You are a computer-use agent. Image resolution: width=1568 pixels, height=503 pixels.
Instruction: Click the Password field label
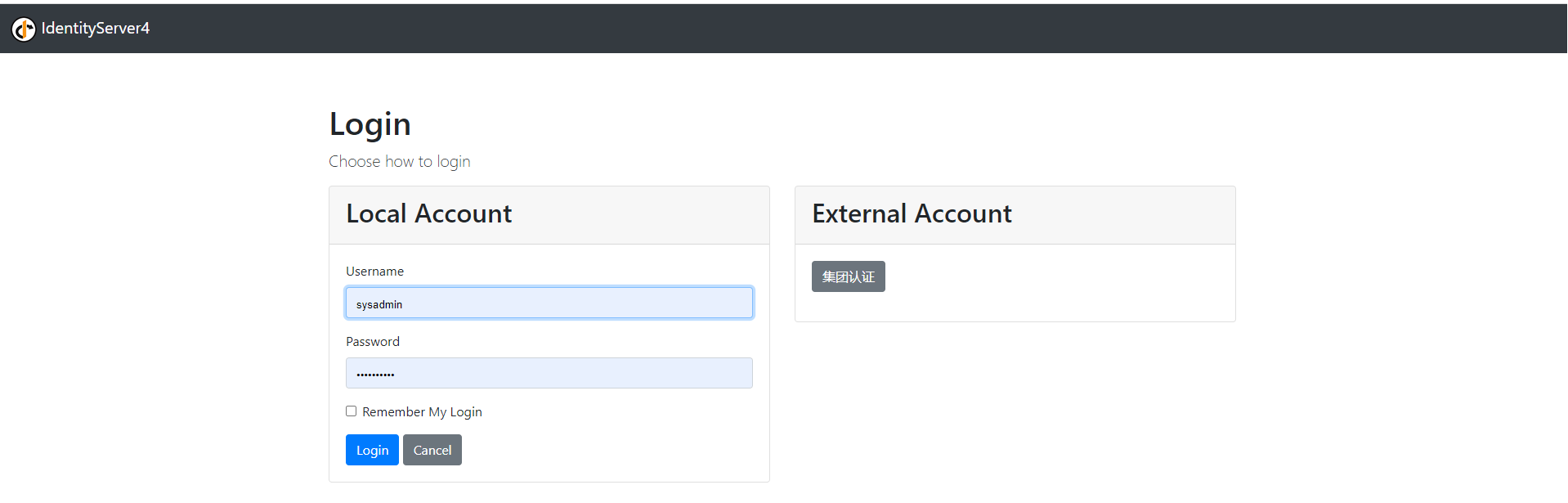(373, 342)
